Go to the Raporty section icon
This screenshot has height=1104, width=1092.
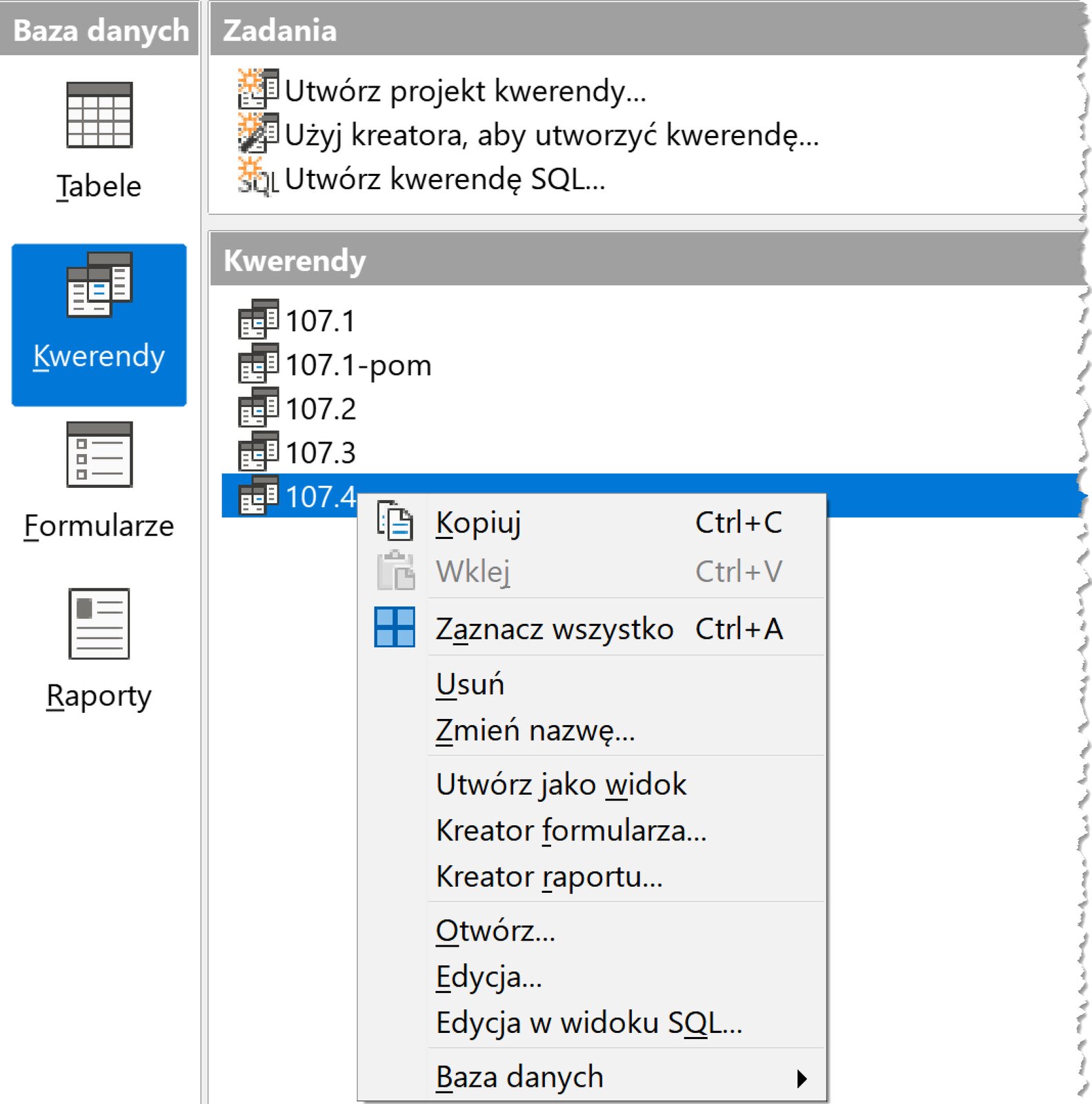tap(99, 624)
